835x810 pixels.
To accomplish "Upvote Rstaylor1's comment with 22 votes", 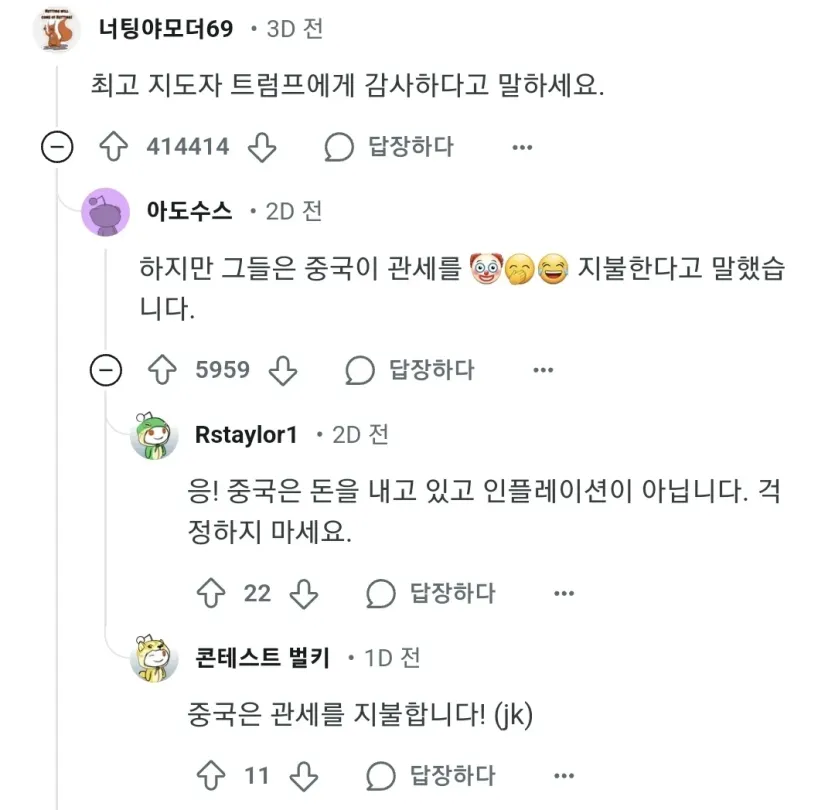I will pos(211,593).
